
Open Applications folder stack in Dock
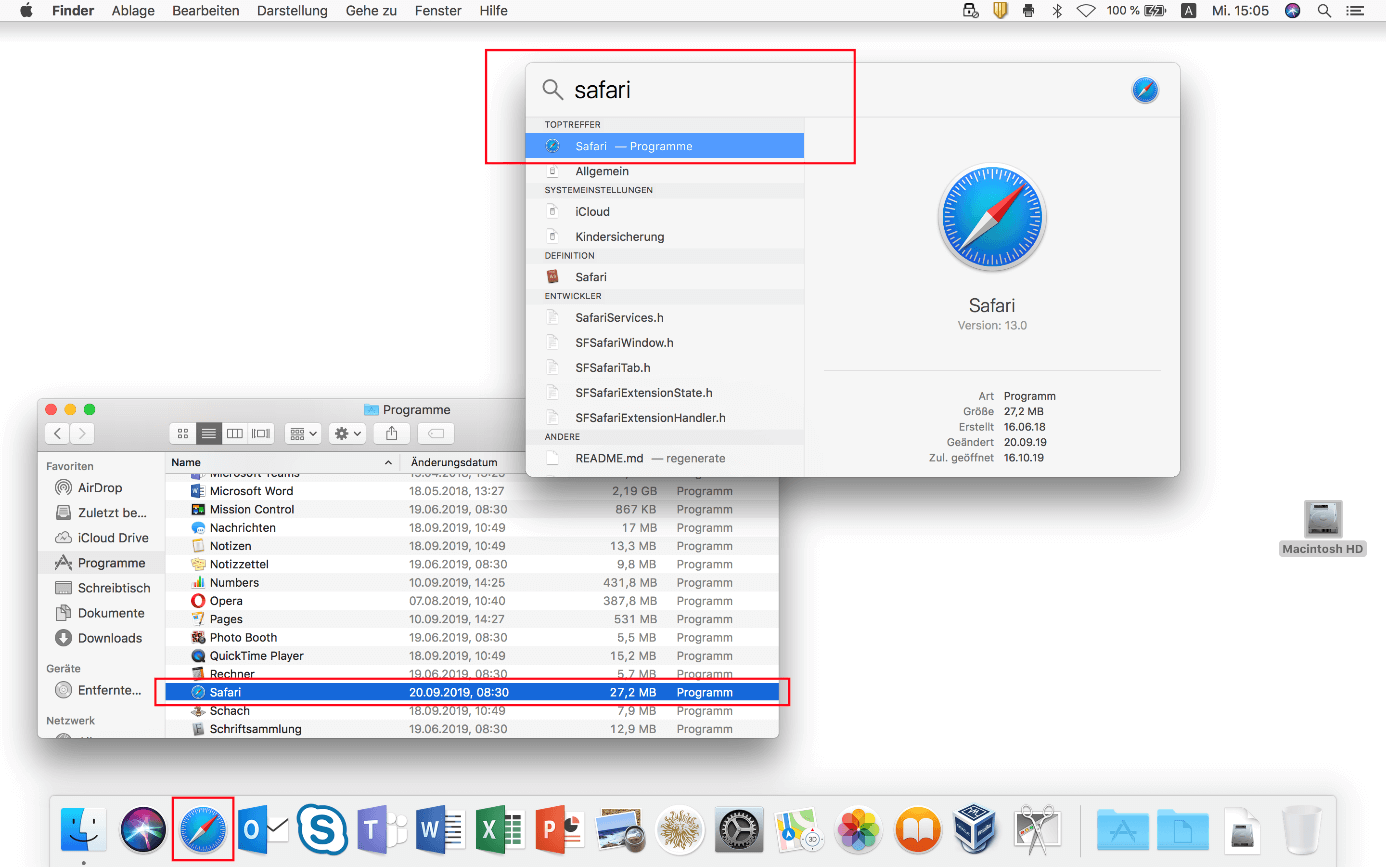pyautogui.click(x=1122, y=829)
